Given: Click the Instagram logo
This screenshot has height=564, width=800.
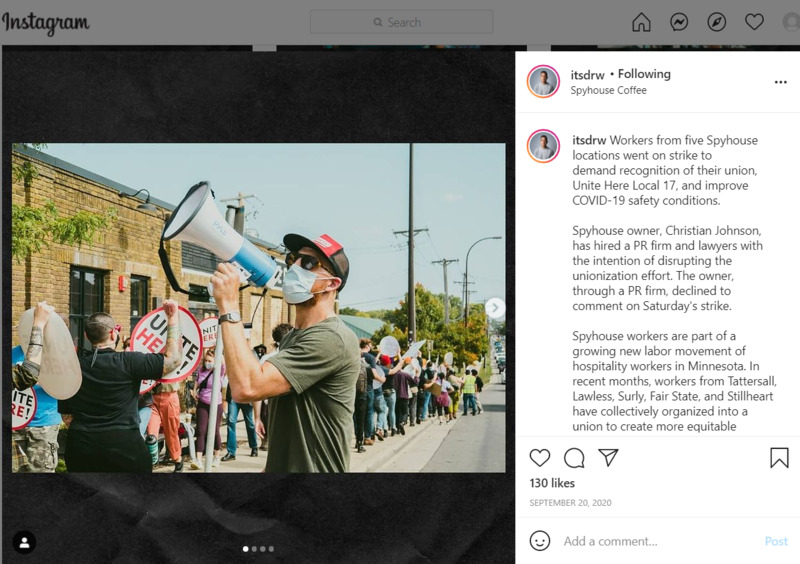Looking at the screenshot, I should [x=45, y=23].
